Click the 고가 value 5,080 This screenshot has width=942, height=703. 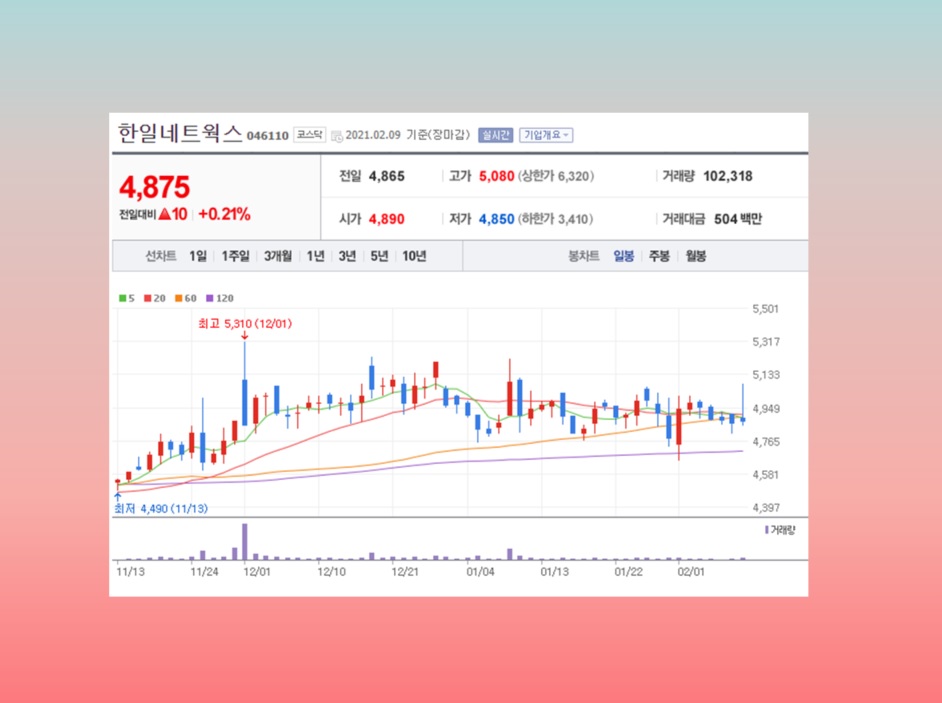[496, 177]
